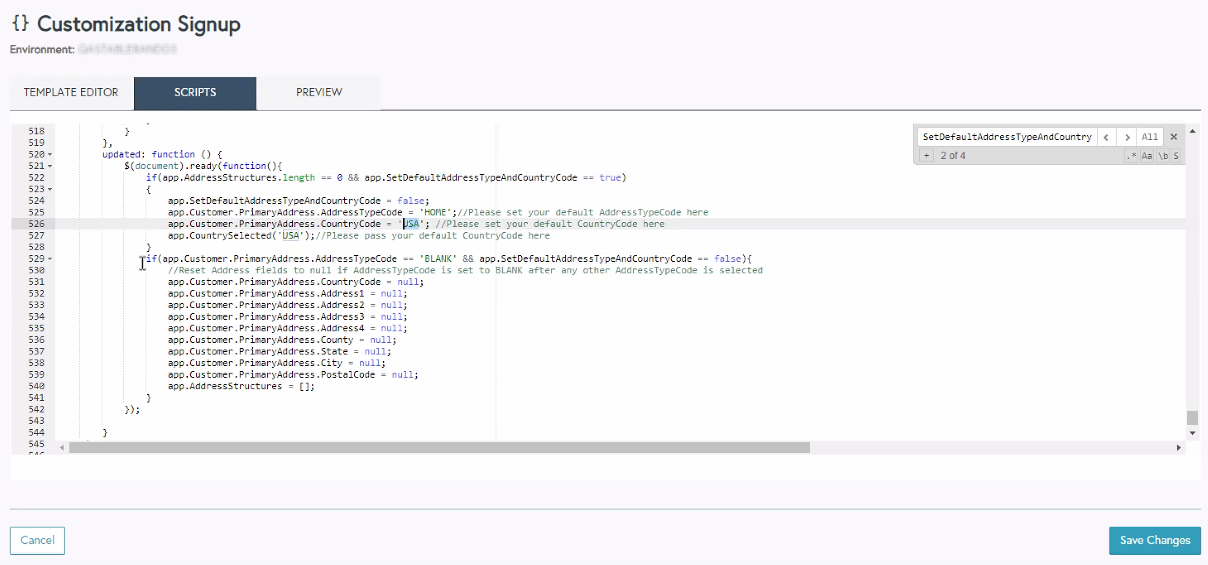
Task: Toggle case sensitive search (Aa)
Action: 1147,156
